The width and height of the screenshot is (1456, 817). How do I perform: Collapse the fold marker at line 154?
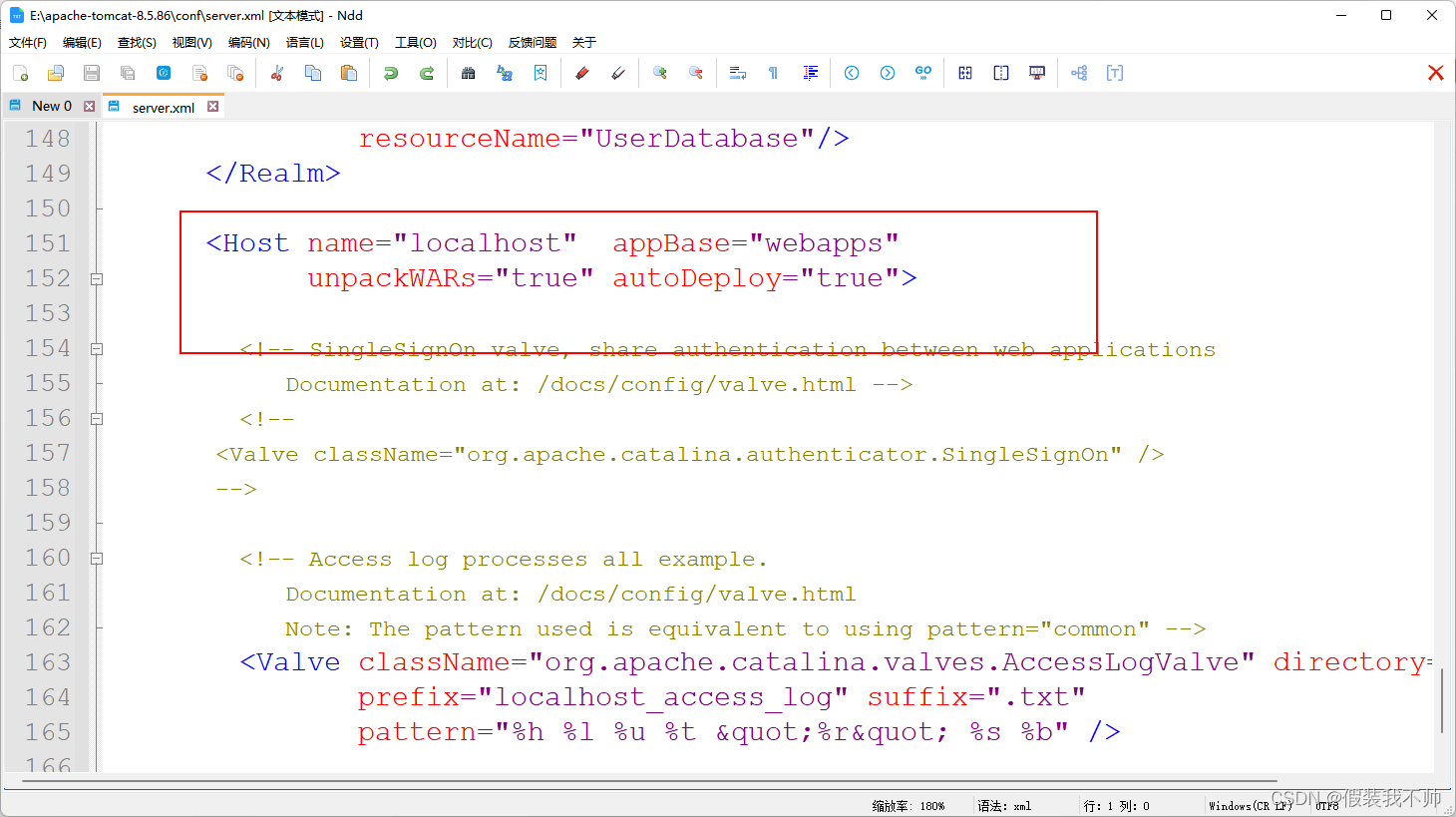[97, 349]
